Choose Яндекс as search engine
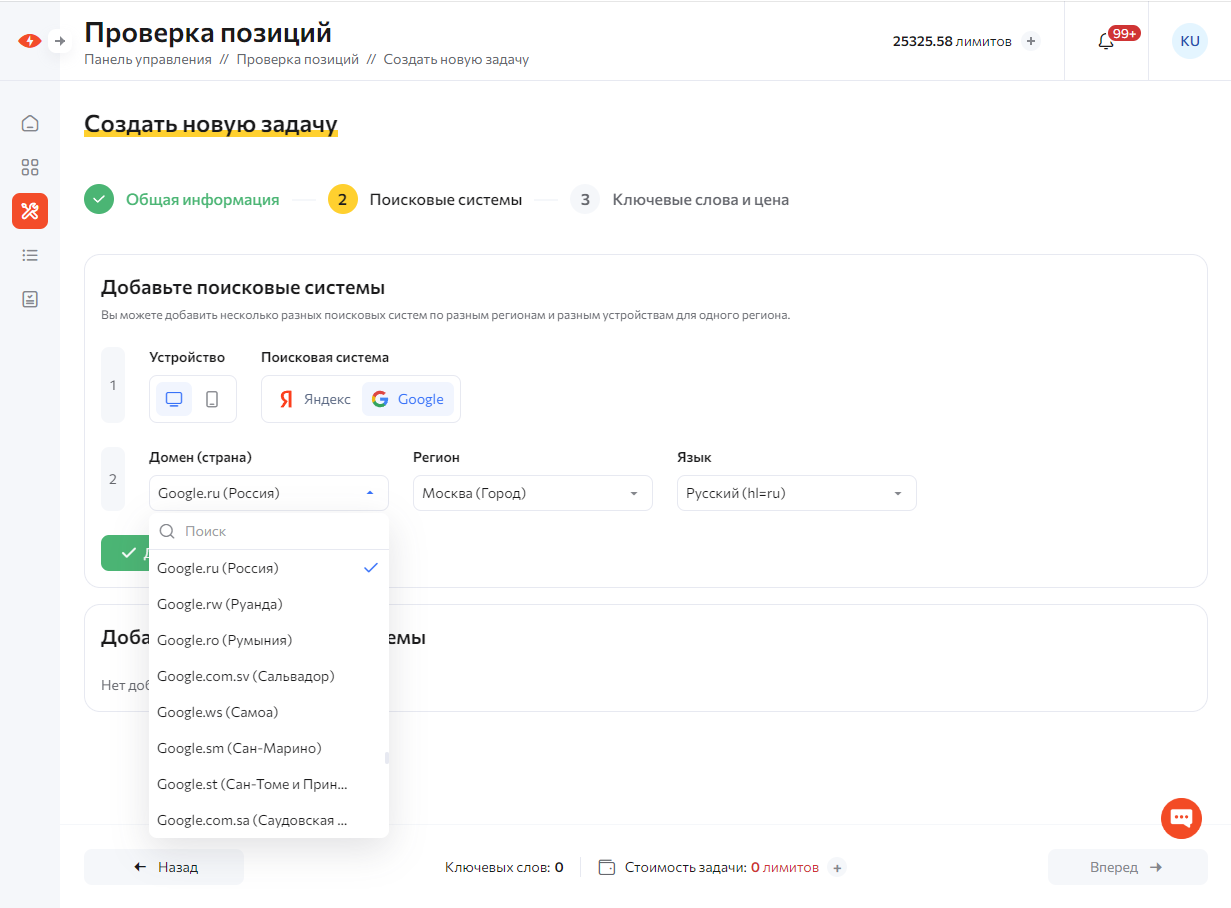The image size is (1231, 908). pyautogui.click(x=315, y=399)
